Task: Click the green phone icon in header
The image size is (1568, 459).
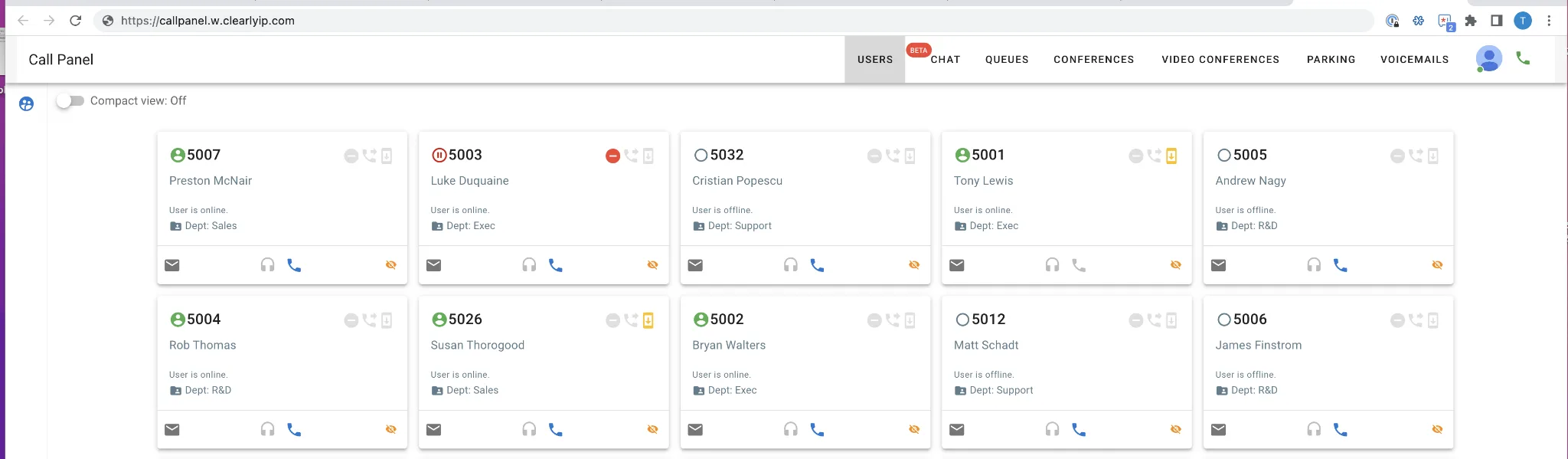Action: tap(1523, 58)
